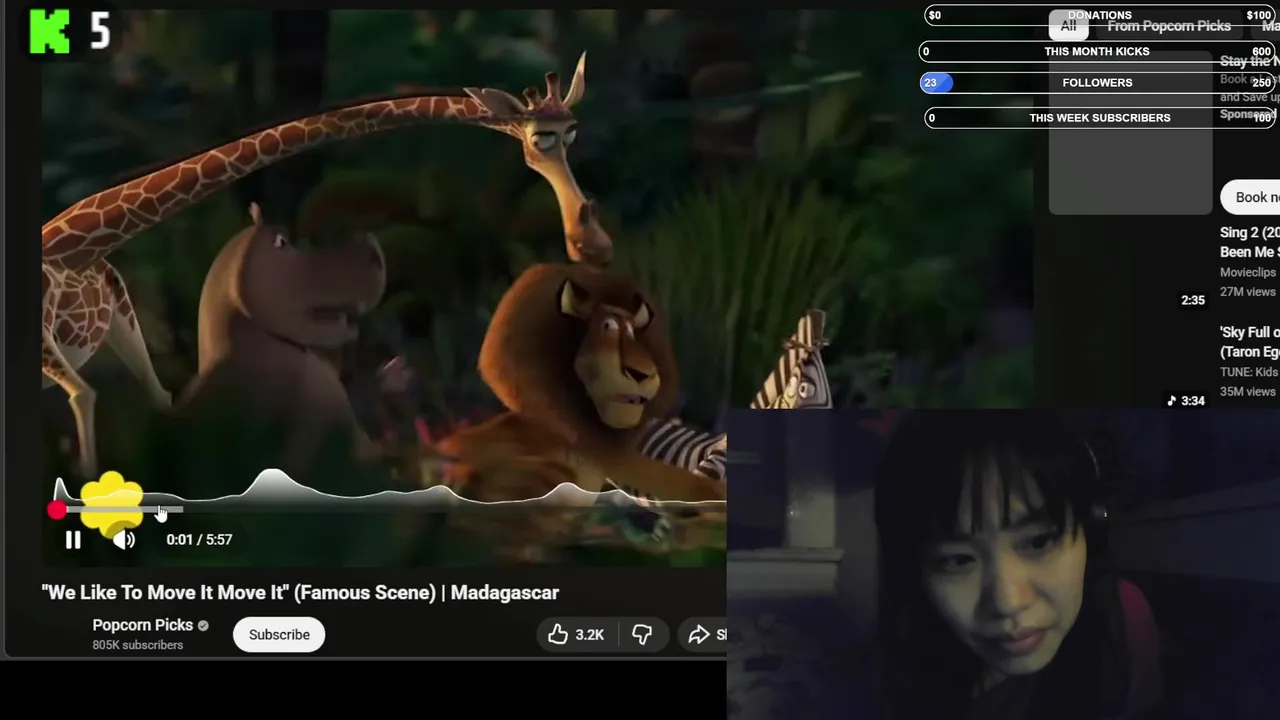
Task: Click the 2:35 video duration badge
Action: point(1192,300)
